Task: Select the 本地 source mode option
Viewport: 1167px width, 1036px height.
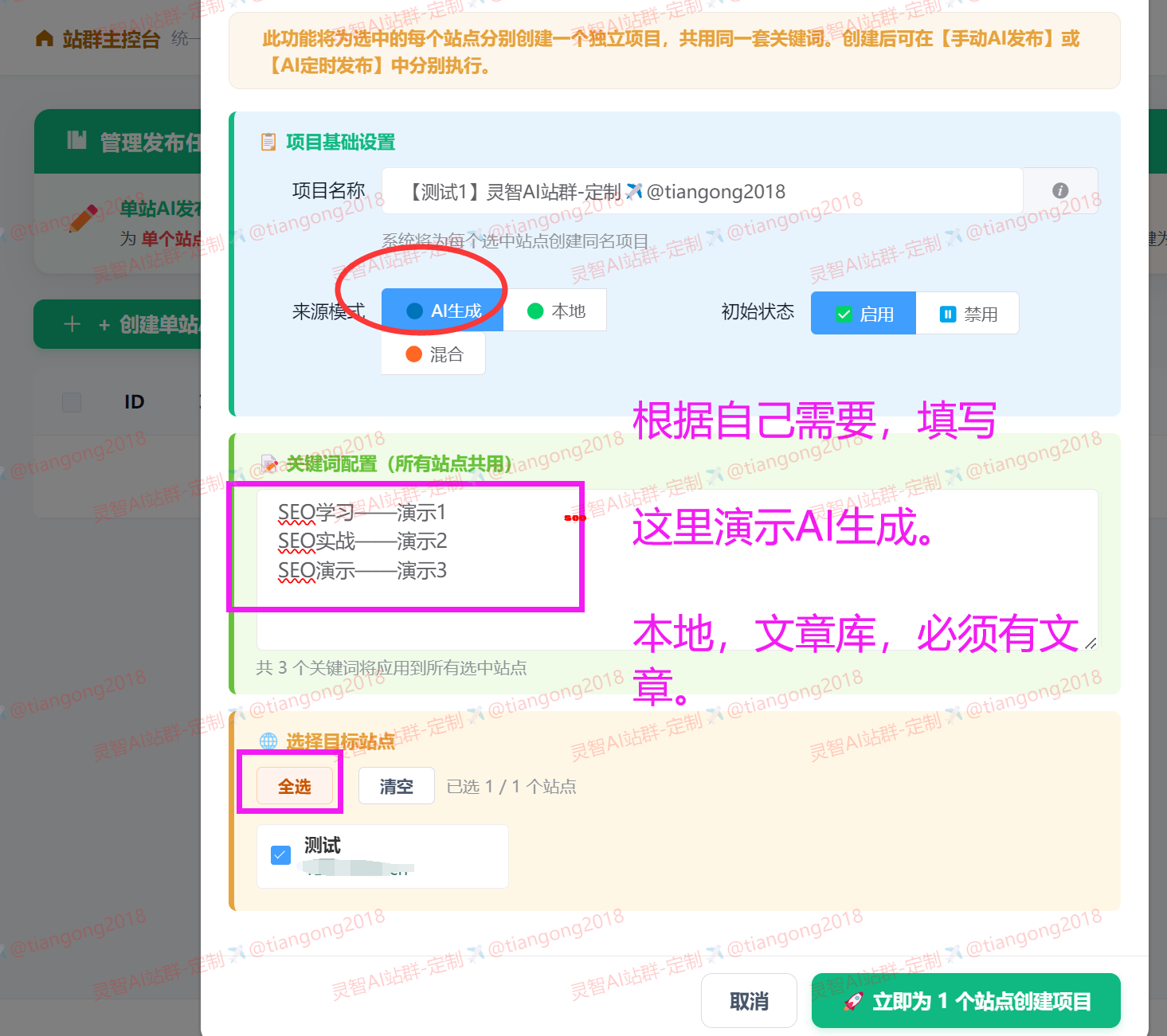Action: [554, 311]
